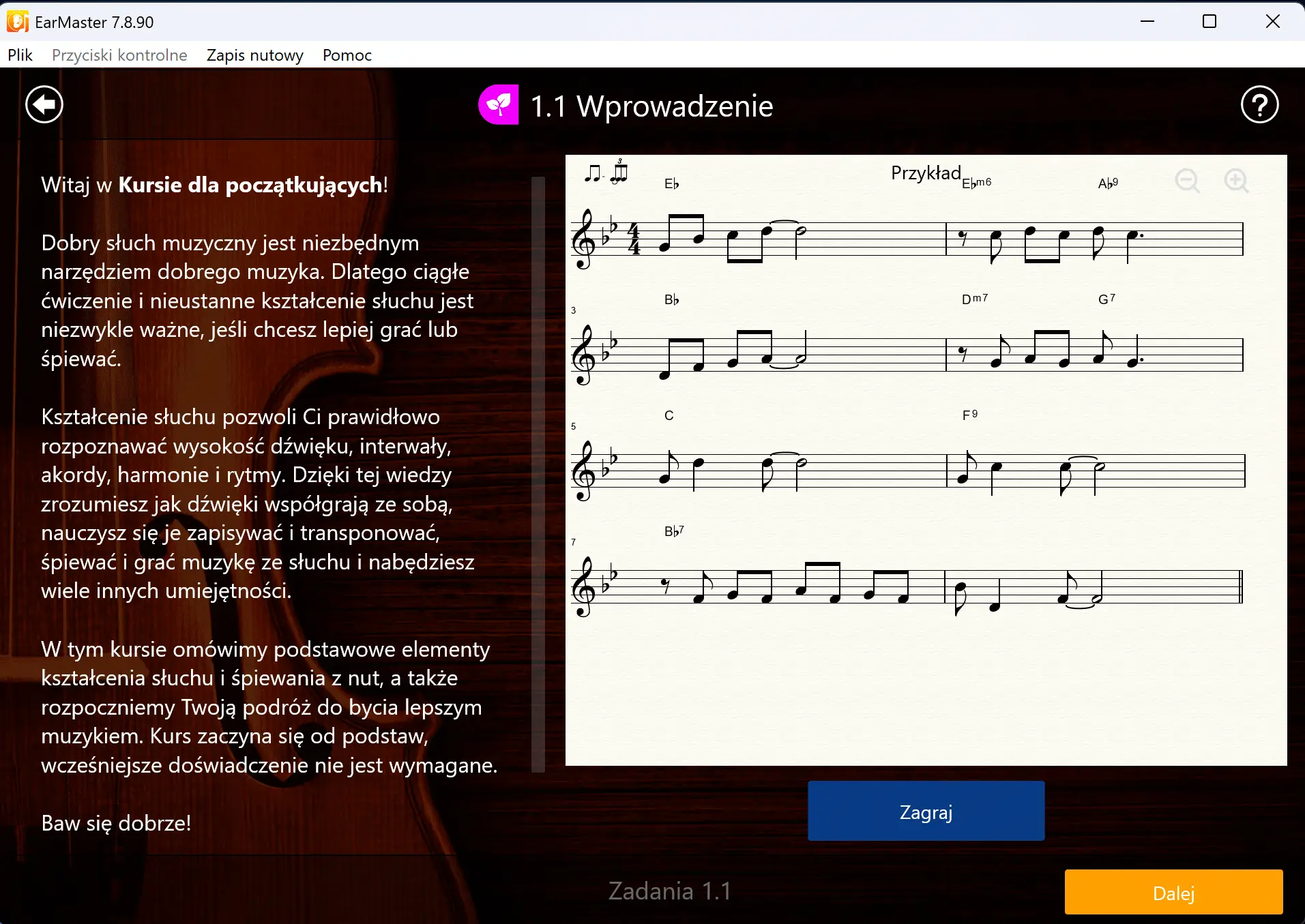Maximize the EarMaster window
Viewport: 1305px width, 924px height.
click(1209, 22)
